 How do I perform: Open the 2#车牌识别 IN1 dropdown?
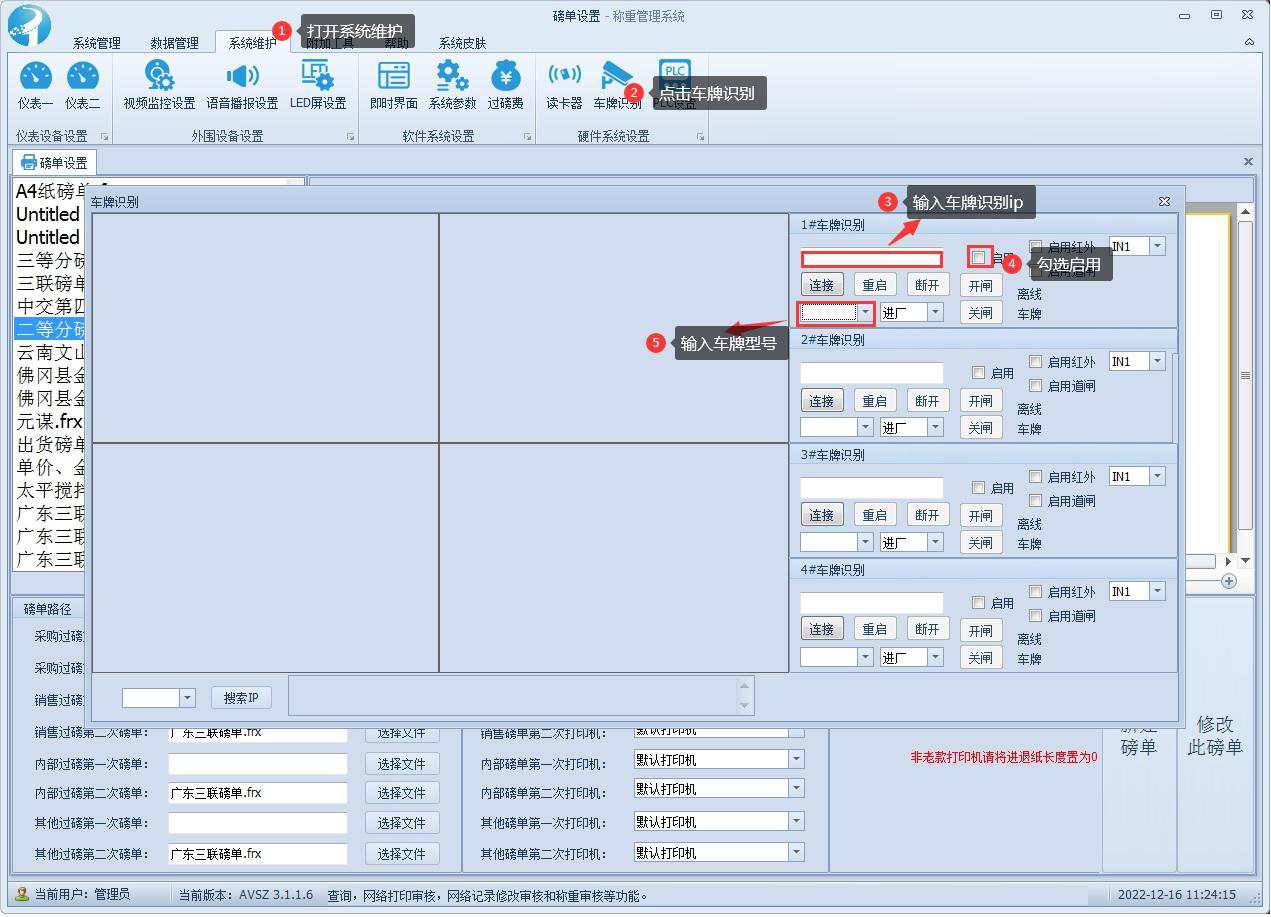click(x=1157, y=361)
